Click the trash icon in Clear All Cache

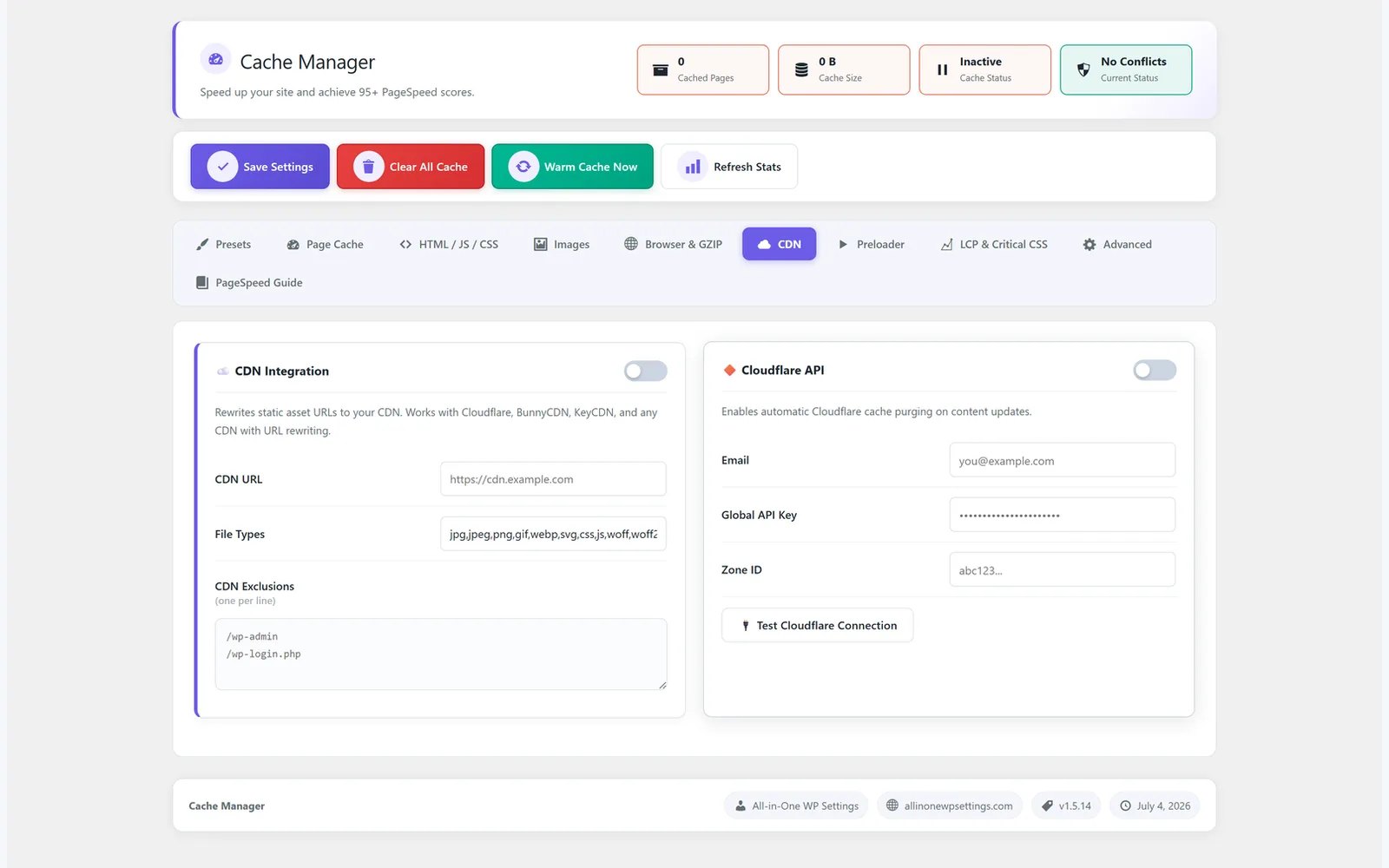pyautogui.click(x=368, y=167)
